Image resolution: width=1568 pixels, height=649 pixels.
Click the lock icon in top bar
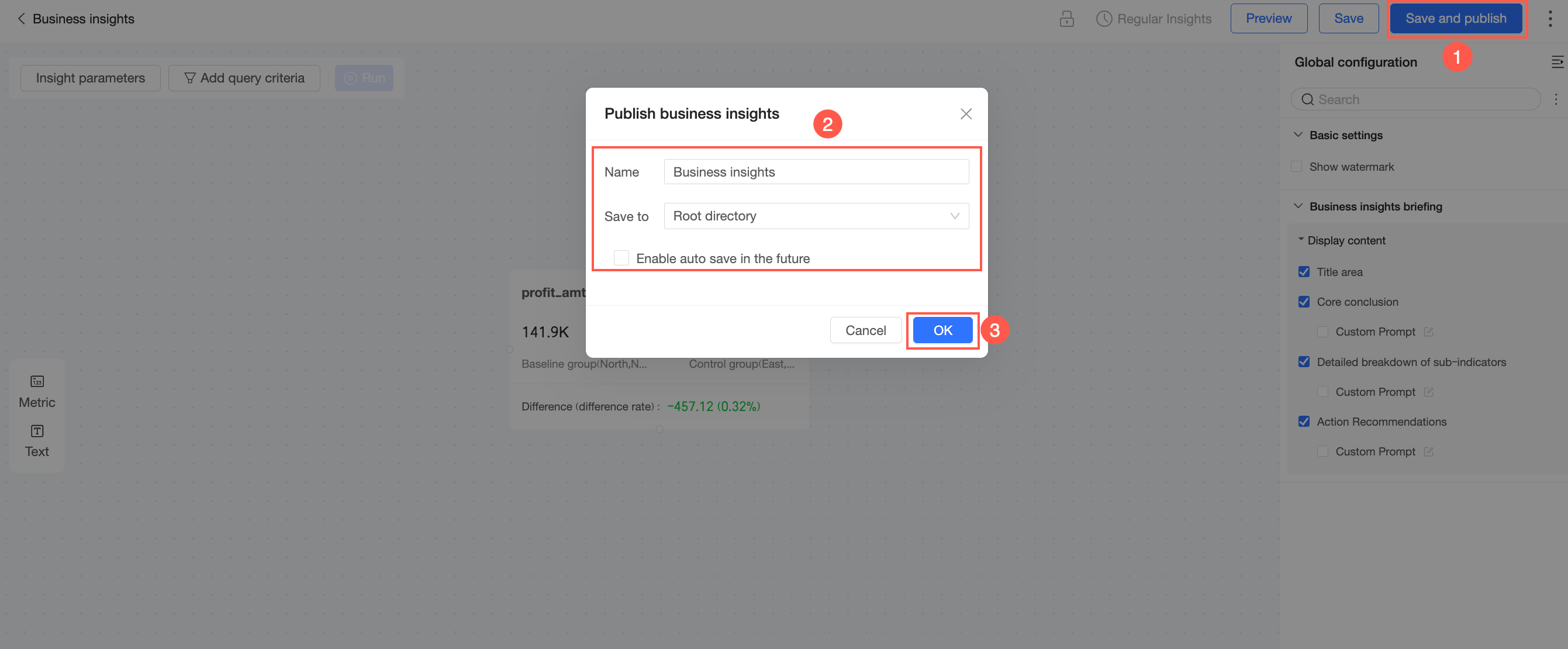tap(1066, 19)
